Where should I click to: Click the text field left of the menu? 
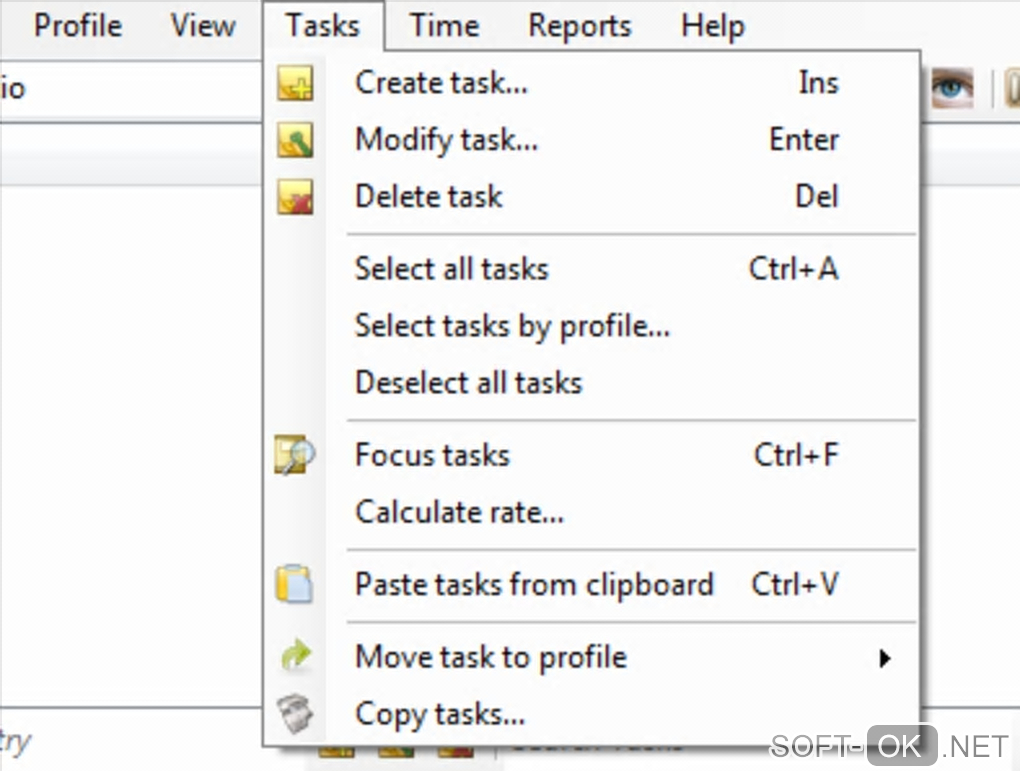pos(130,90)
